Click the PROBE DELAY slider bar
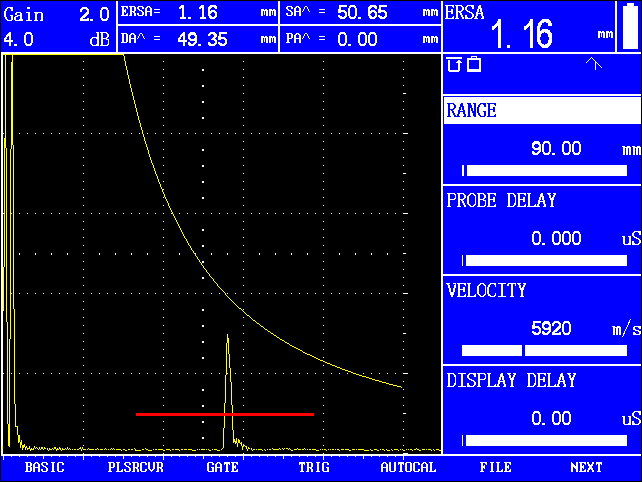 point(544,261)
